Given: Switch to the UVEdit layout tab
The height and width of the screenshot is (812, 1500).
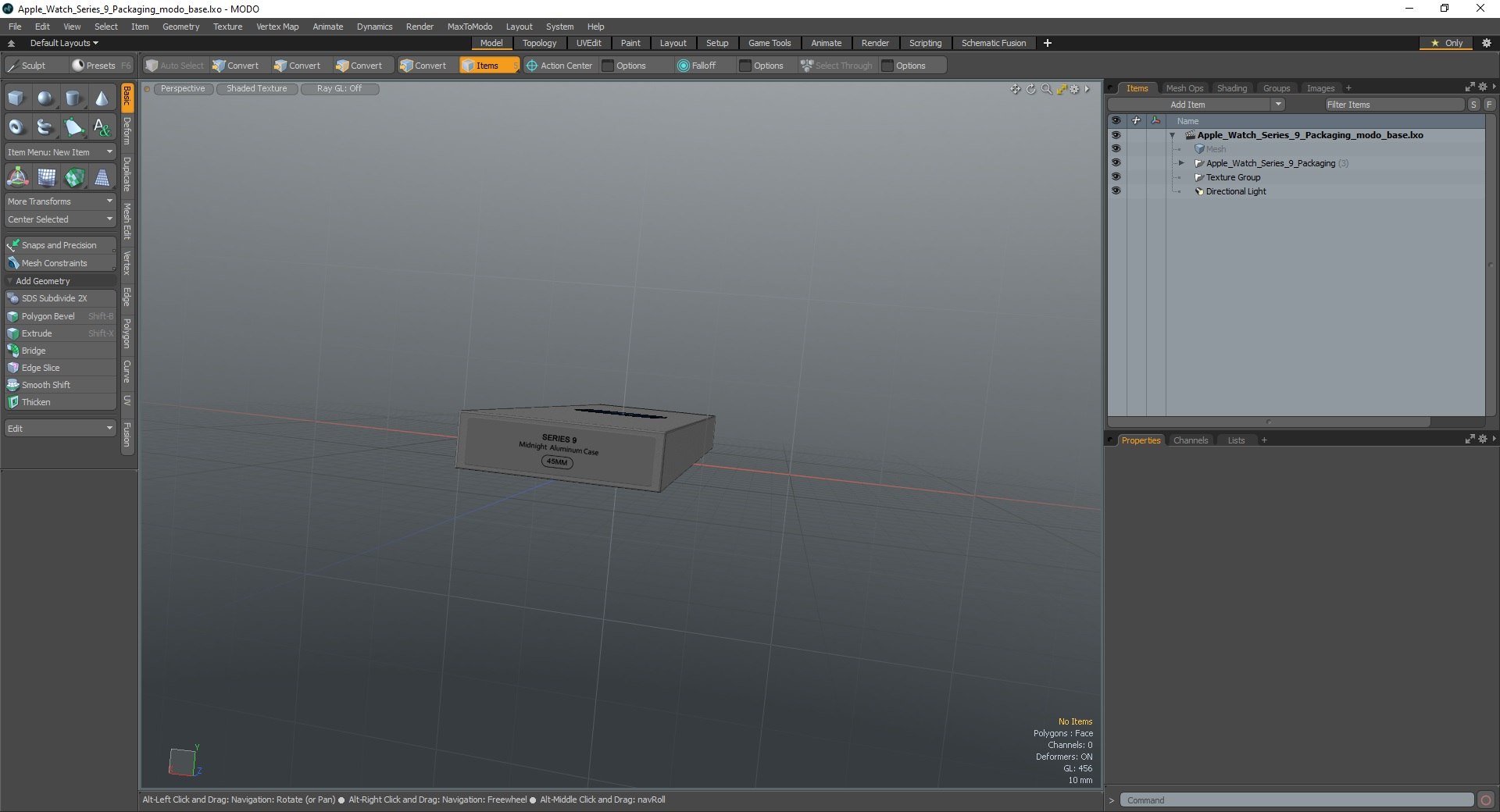Looking at the screenshot, I should pyautogui.click(x=588, y=43).
